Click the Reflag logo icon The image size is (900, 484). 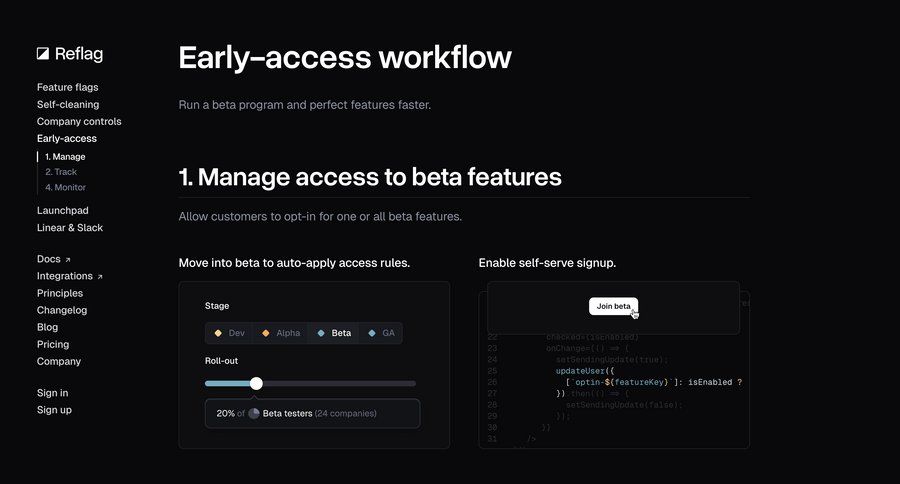coord(43,54)
